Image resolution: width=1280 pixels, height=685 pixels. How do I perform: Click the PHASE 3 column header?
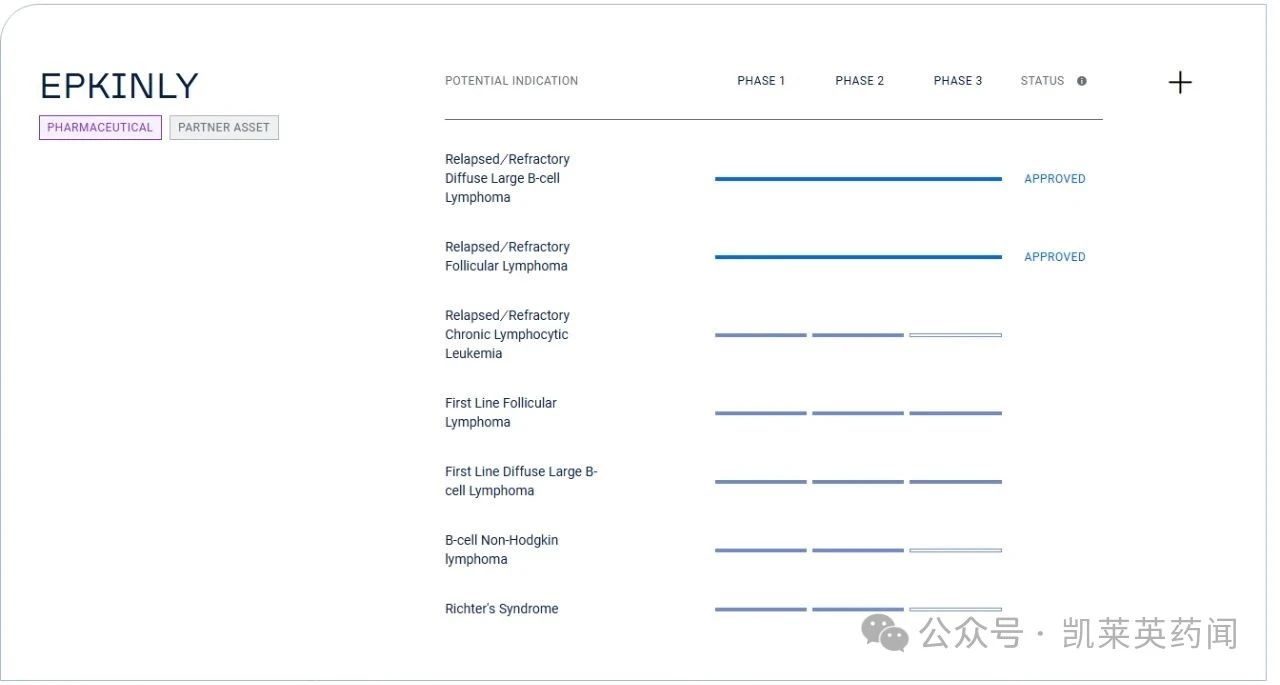point(958,81)
